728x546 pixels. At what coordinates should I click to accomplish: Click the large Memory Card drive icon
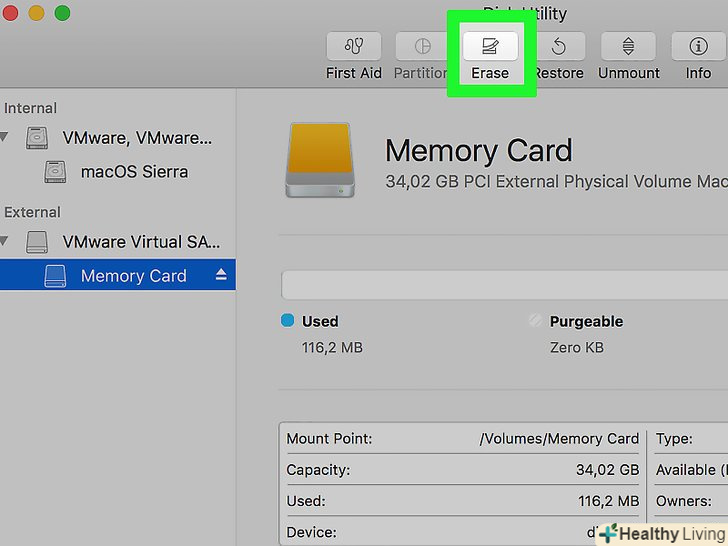pyautogui.click(x=319, y=160)
